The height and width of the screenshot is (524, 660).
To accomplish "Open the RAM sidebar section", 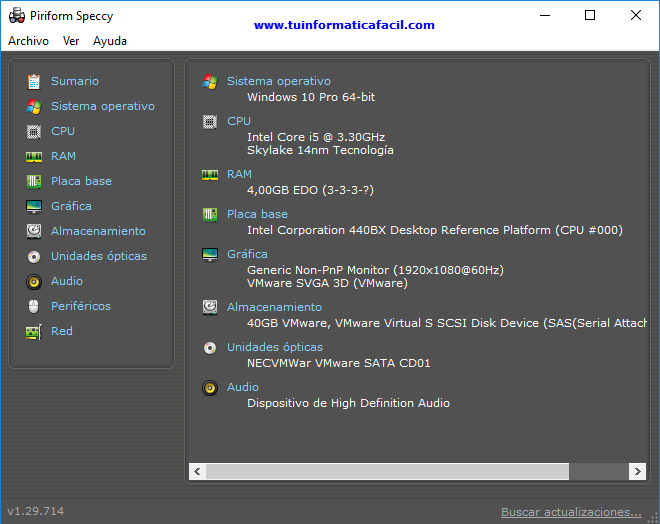I will [63, 156].
